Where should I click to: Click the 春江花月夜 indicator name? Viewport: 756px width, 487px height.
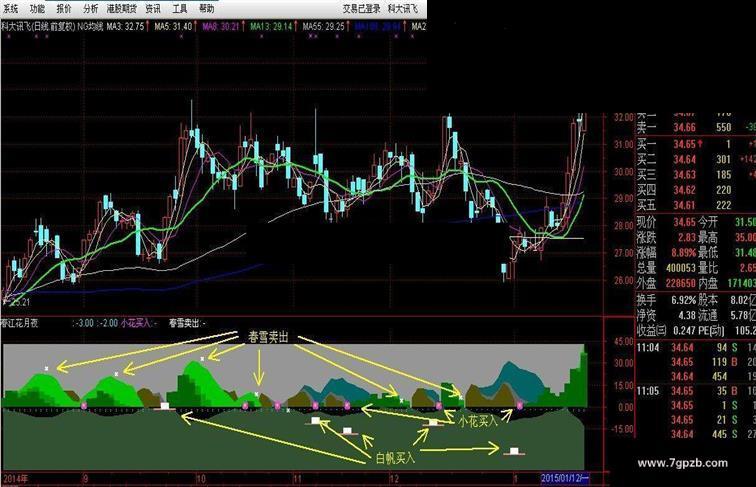click(20, 323)
